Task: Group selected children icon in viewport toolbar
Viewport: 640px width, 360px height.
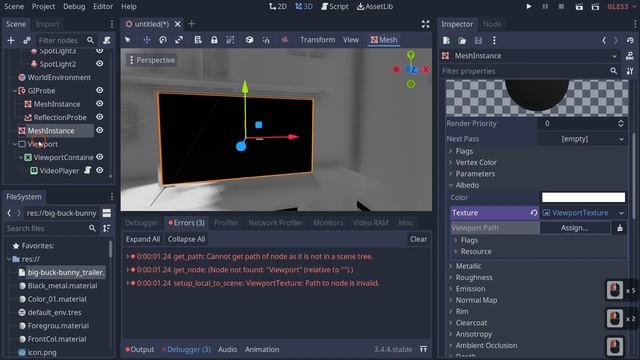Action: coord(230,40)
